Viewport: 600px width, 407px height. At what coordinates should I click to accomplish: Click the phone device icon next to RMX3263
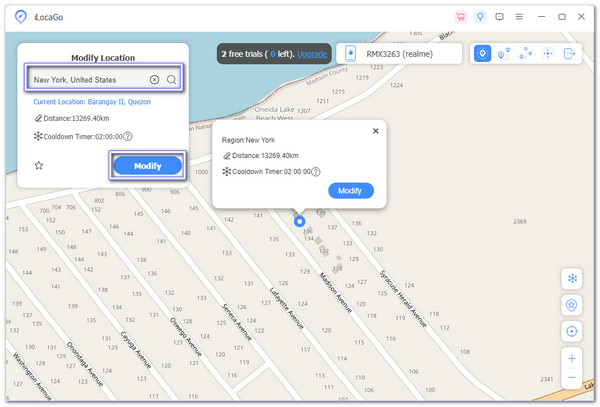tap(351, 54)
